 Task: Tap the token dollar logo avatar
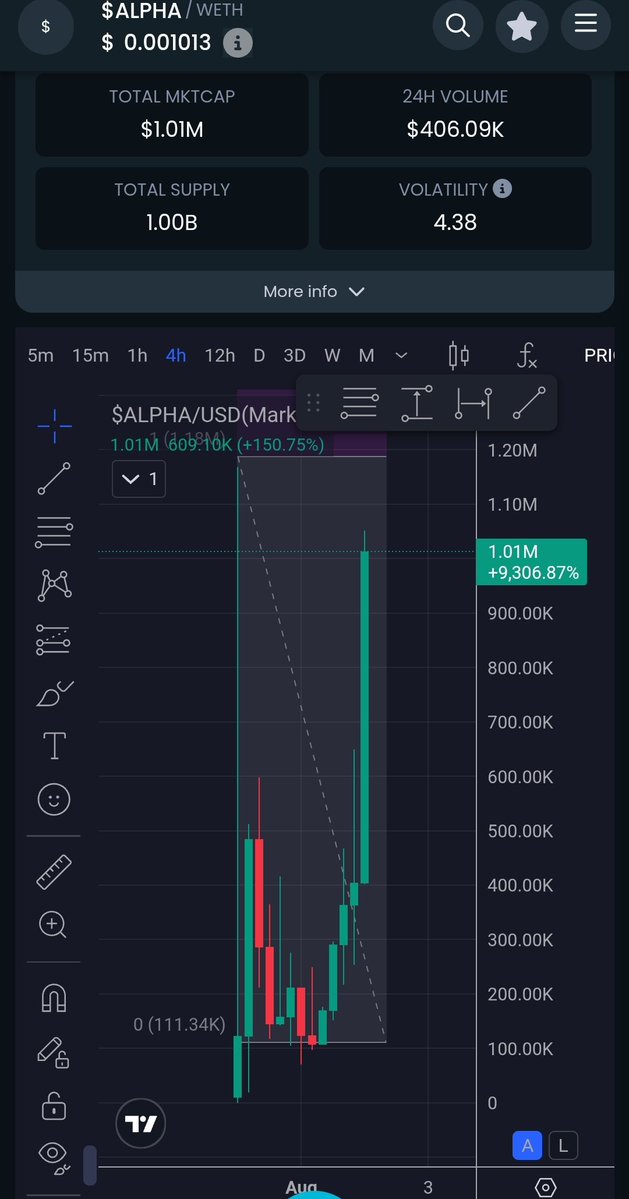click(46, 27)
